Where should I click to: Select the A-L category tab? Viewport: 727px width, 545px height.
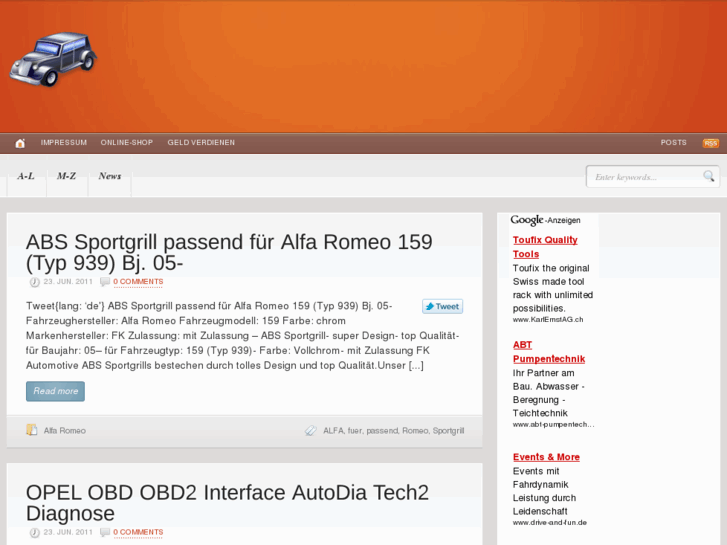point(26,176)
